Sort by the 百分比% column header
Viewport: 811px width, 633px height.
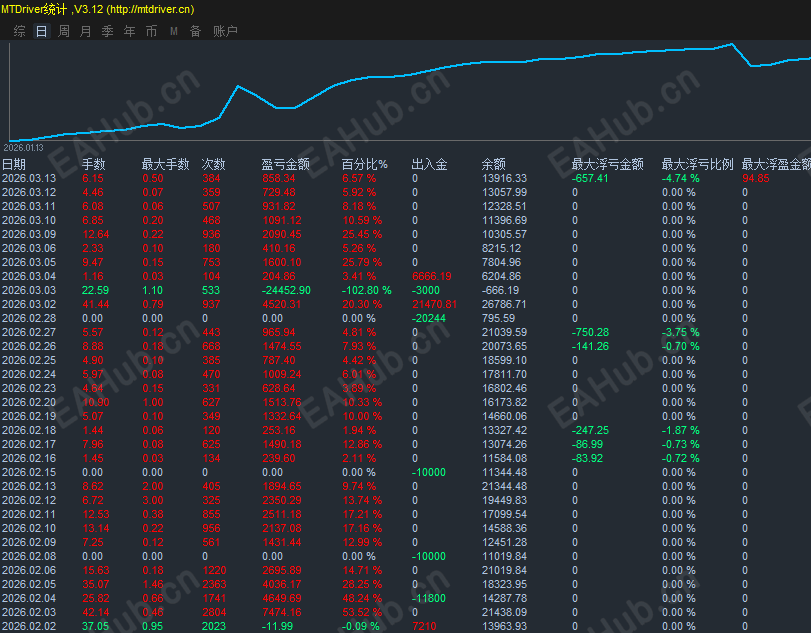pyautogui.click(x=365, y=164)
